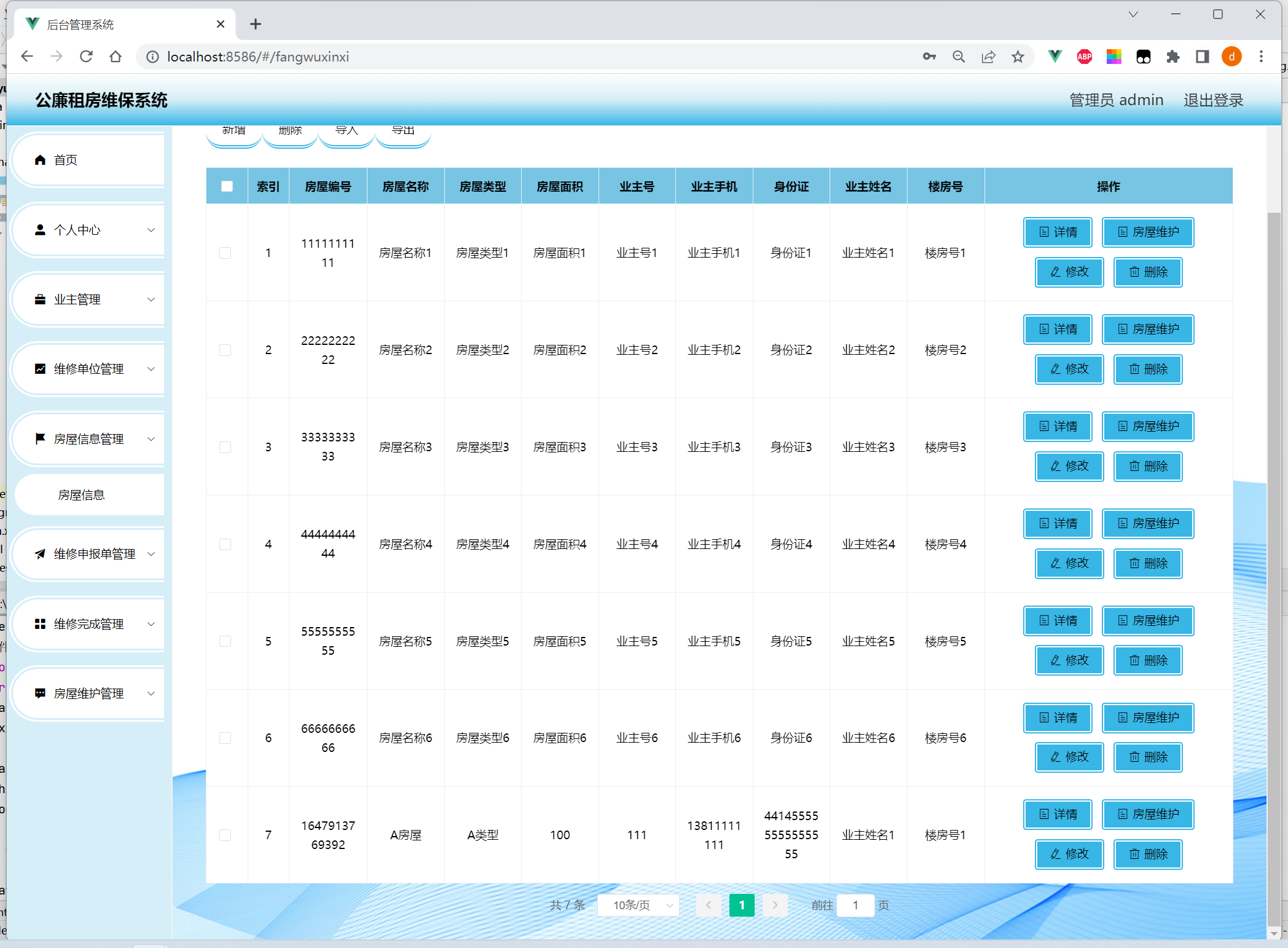
Task: Click the paper plane icon for 维修申报单管理
Action: click(40, 554)
